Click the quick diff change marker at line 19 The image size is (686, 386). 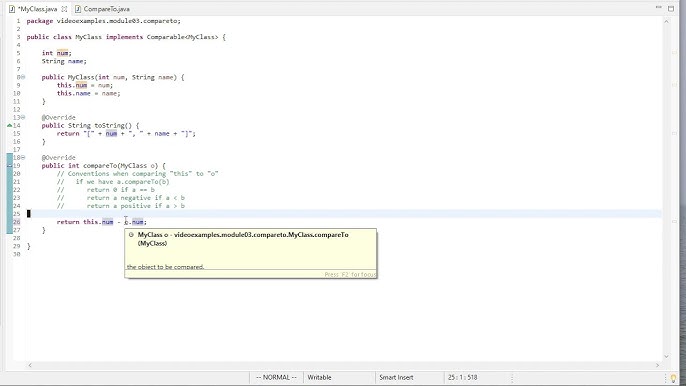(9, 166)
